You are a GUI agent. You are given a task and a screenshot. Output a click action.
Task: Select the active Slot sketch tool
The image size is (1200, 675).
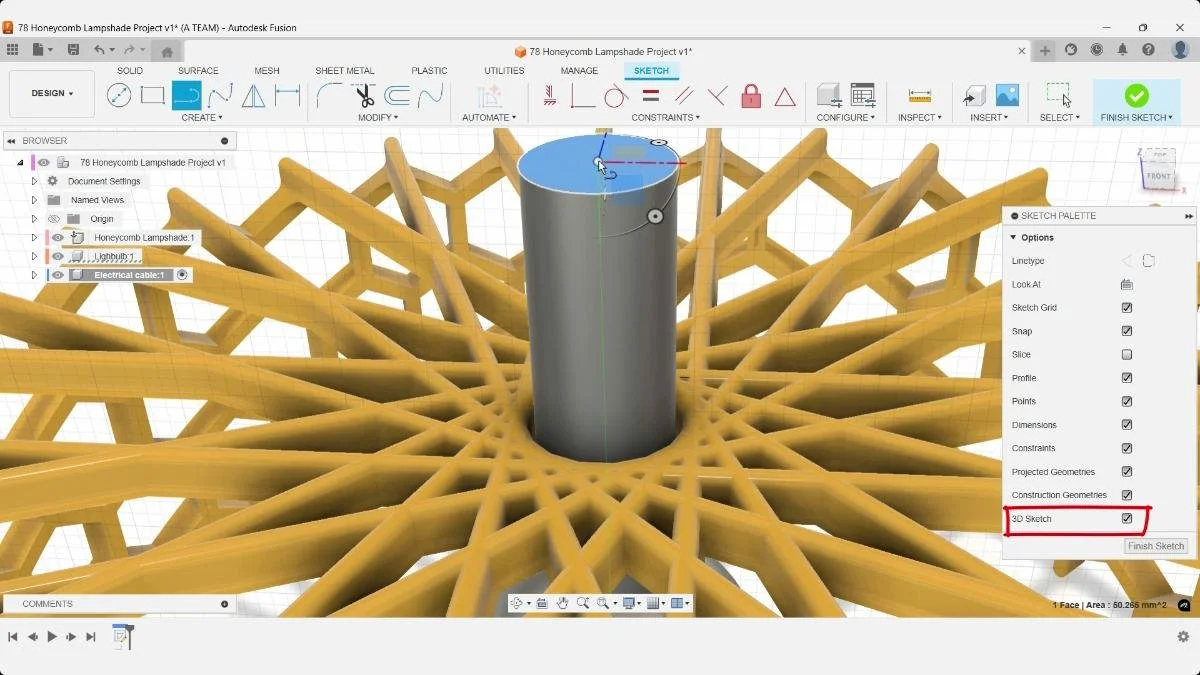pos(186,96)
